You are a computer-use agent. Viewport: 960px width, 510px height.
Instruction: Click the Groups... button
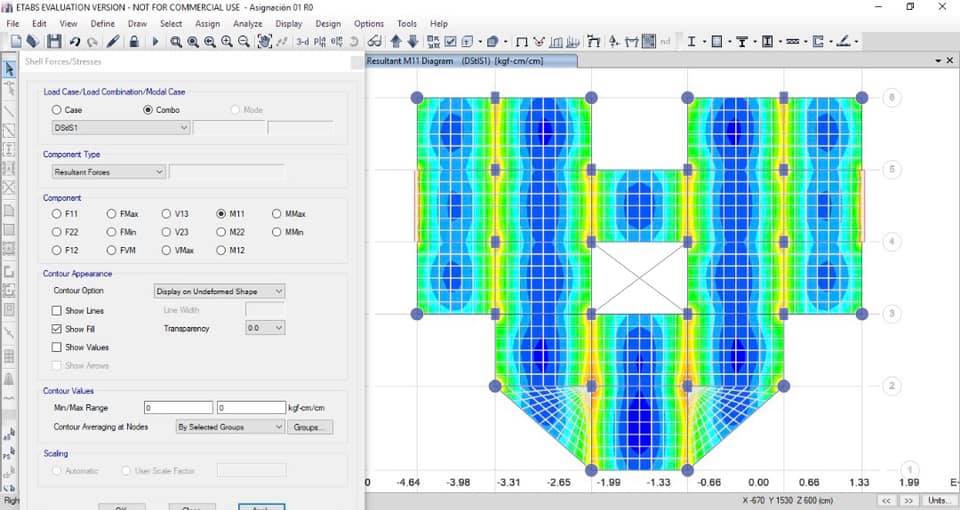pyautogui.click(x=310, y=427)
